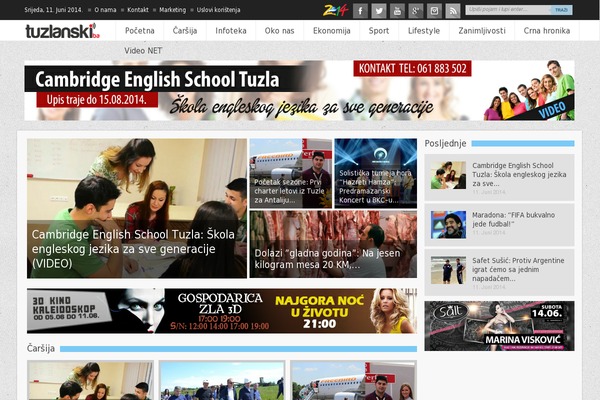Click the World Cup 2014 logo
Image resolution: width=600 pixels, height=400 pixels.
pos(336,10)
